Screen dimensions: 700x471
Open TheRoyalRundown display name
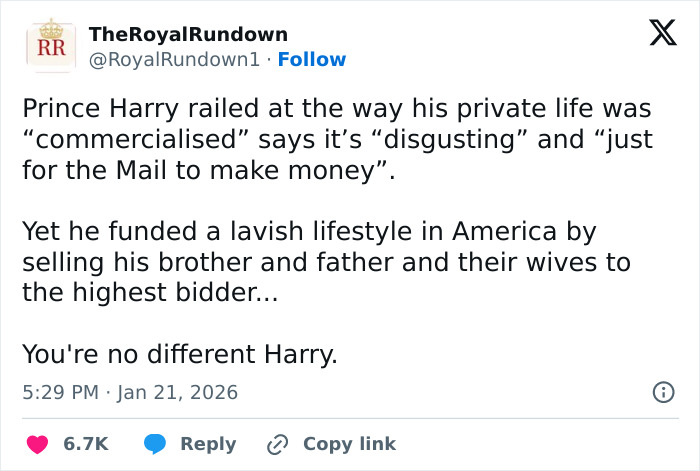188,34
